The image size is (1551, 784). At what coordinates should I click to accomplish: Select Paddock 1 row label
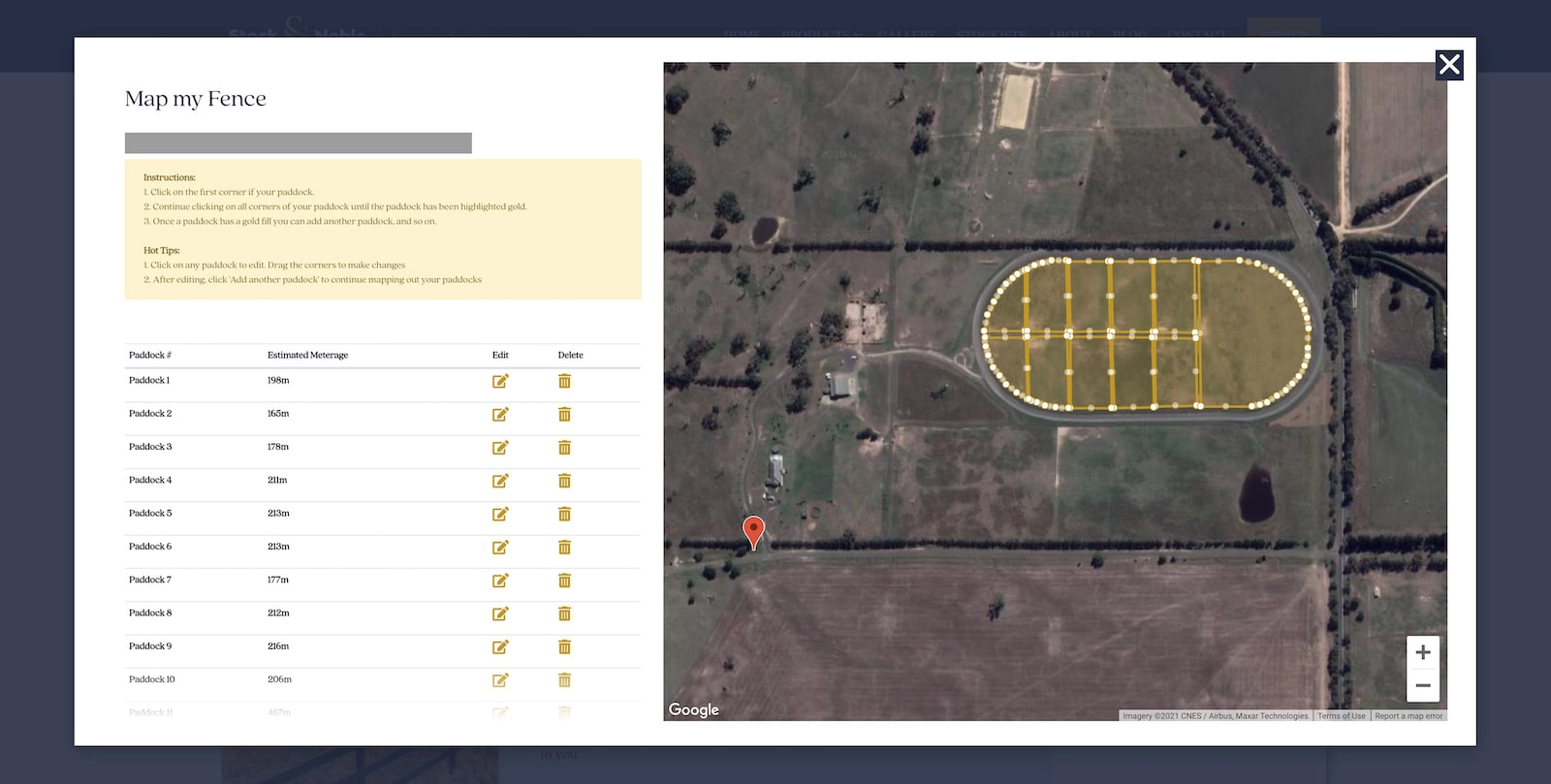click(x=149, y=381)
